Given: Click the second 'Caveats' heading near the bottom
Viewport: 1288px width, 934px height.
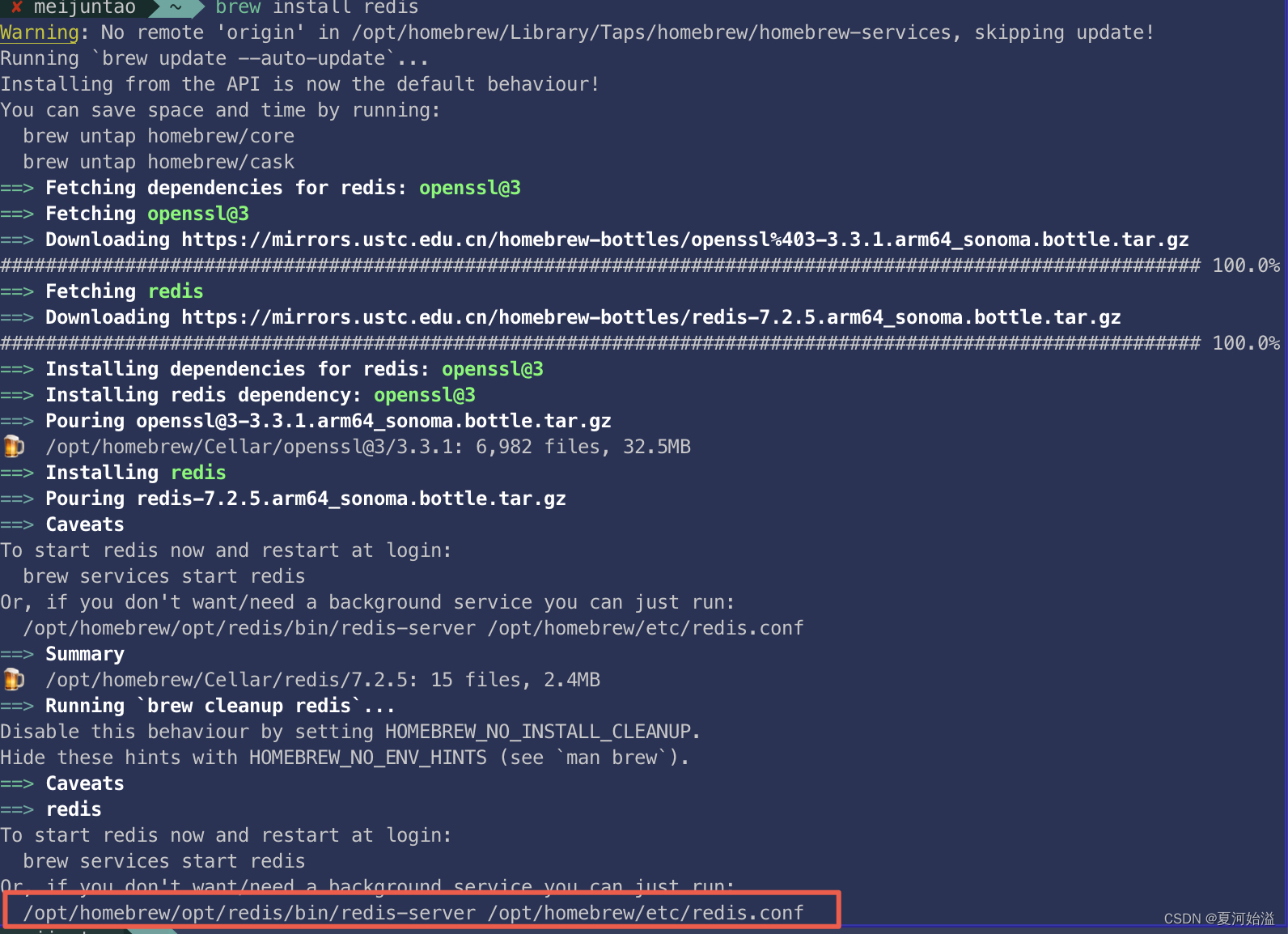Looking at the screenshot, I should 85,783.
